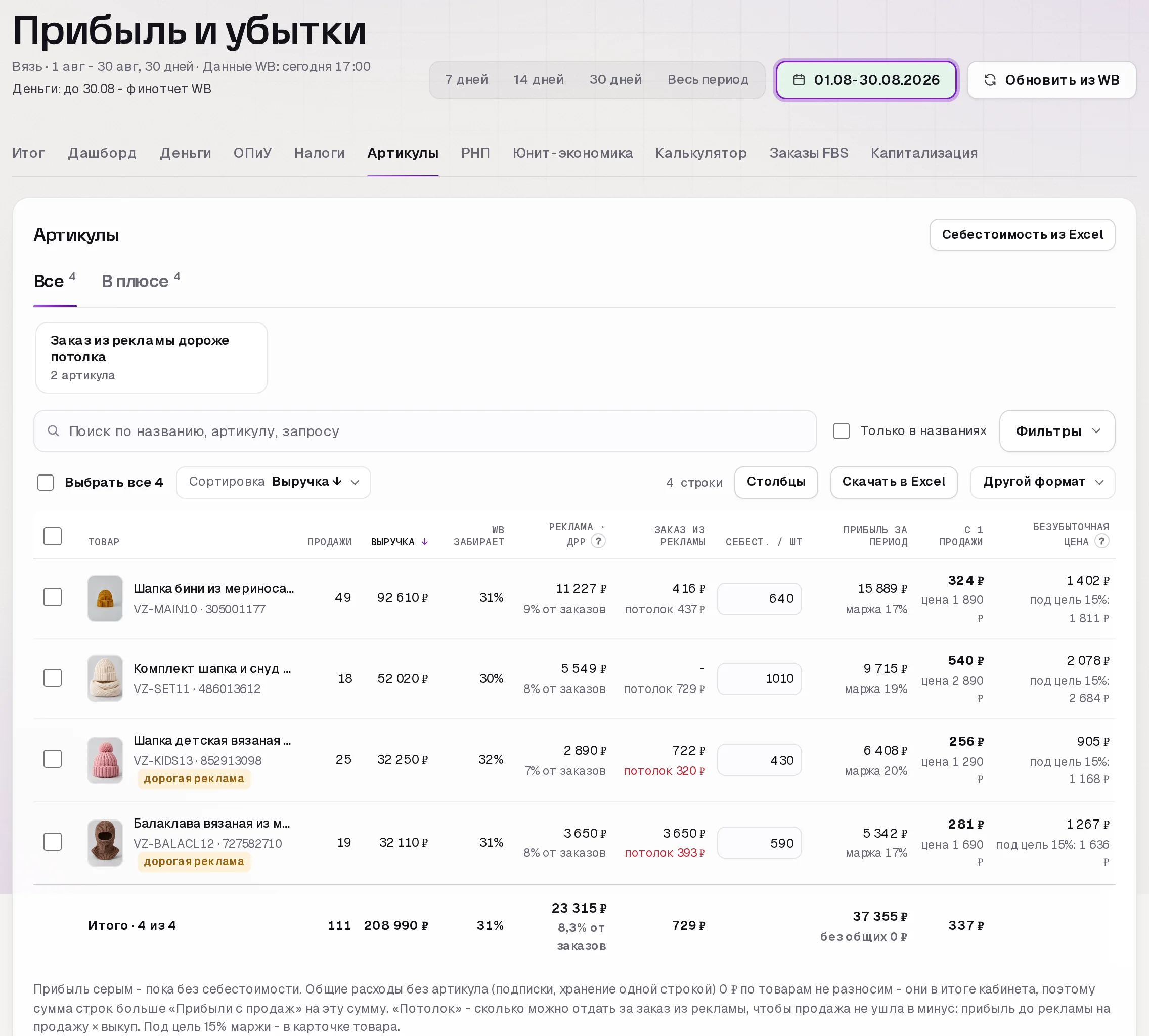Viewport: 1149px width, 1036px height.
Task: Choose the 7 дней period
Action: click(467, 80)
